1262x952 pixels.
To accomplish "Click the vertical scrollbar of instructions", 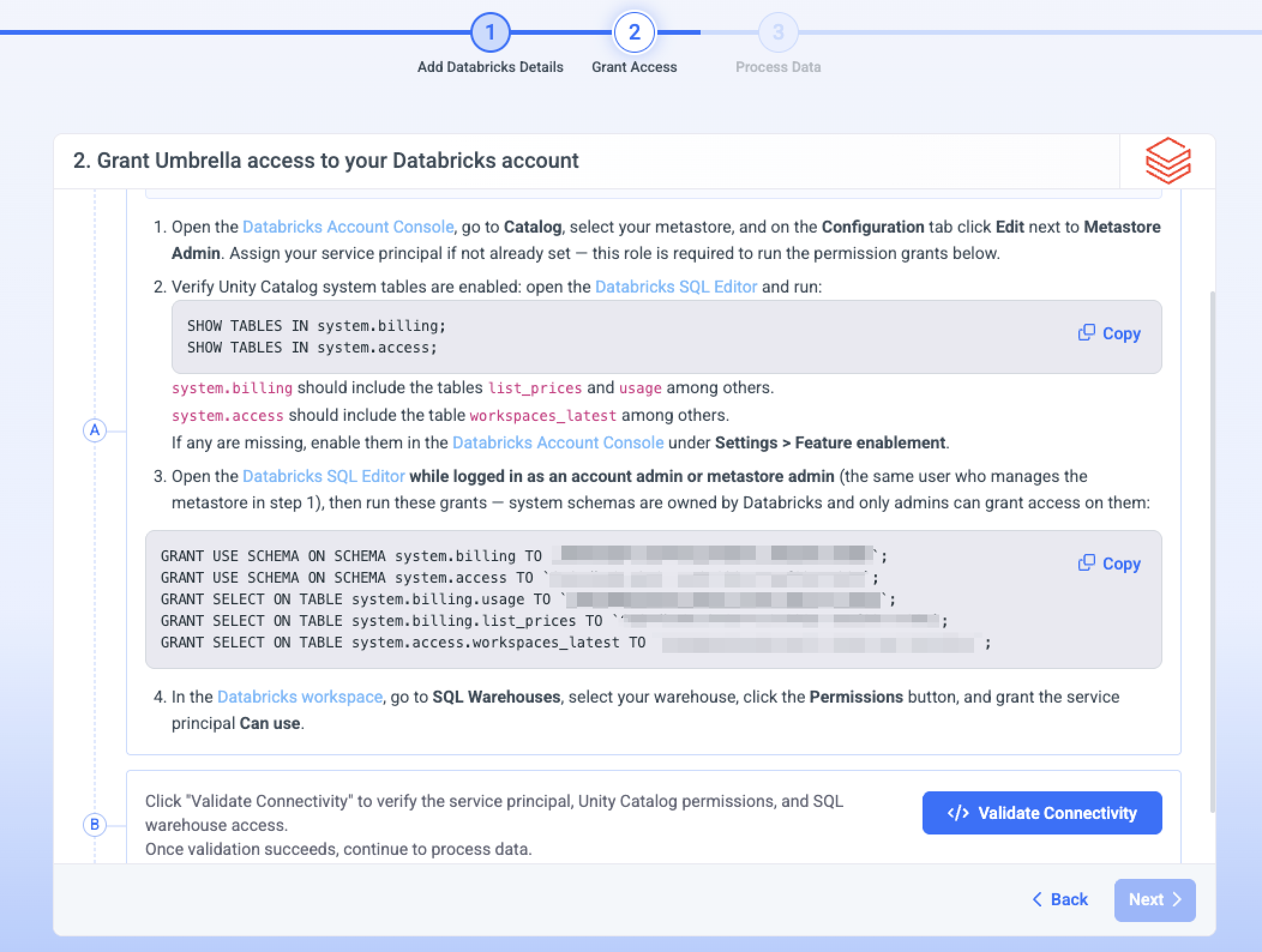I will [x=1212, y=552].
